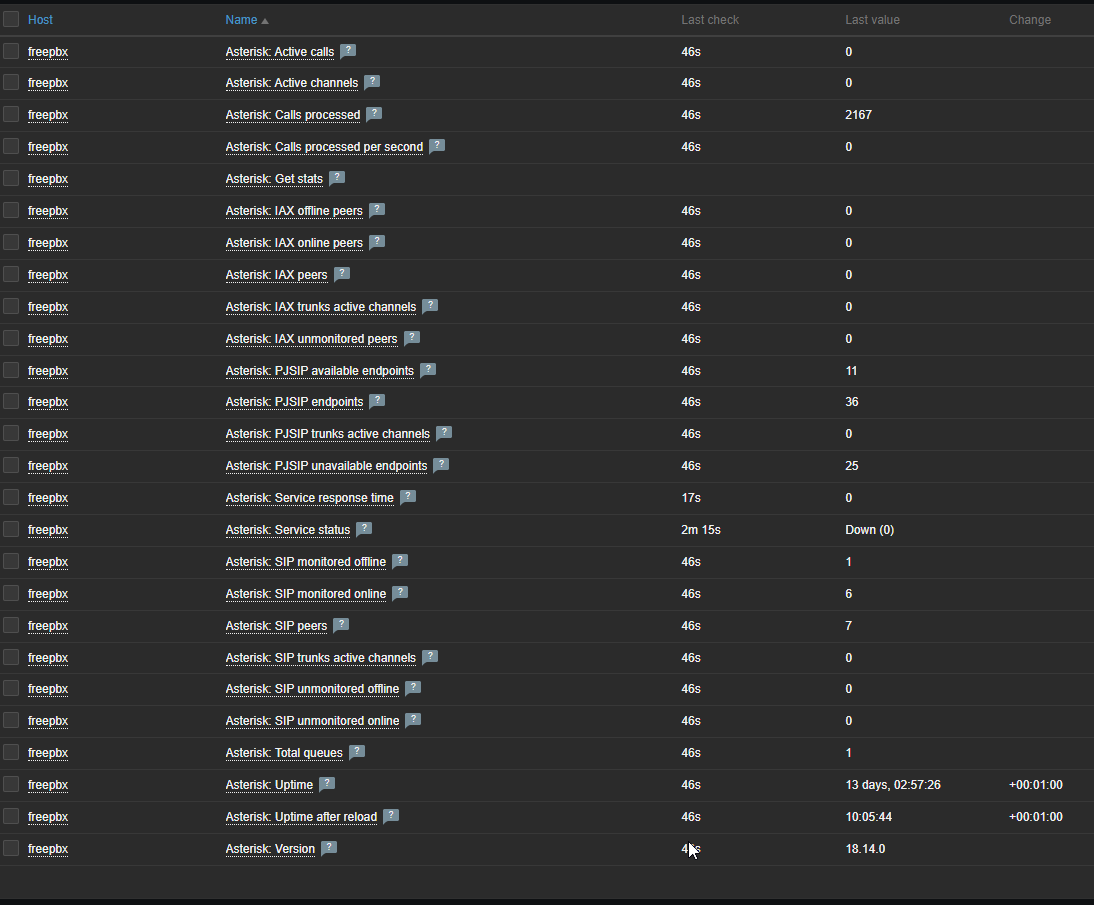Viewport: 1094px width, 905px height.
Task: Open help tooltip for Asterisk: Calls processed
Action: (374, 114)
